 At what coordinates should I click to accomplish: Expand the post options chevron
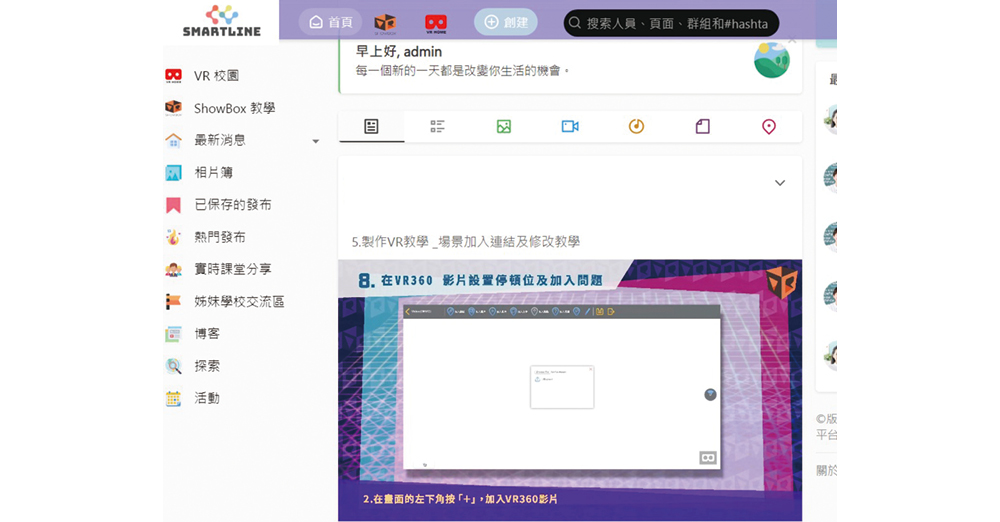click(x=780, y=183)
